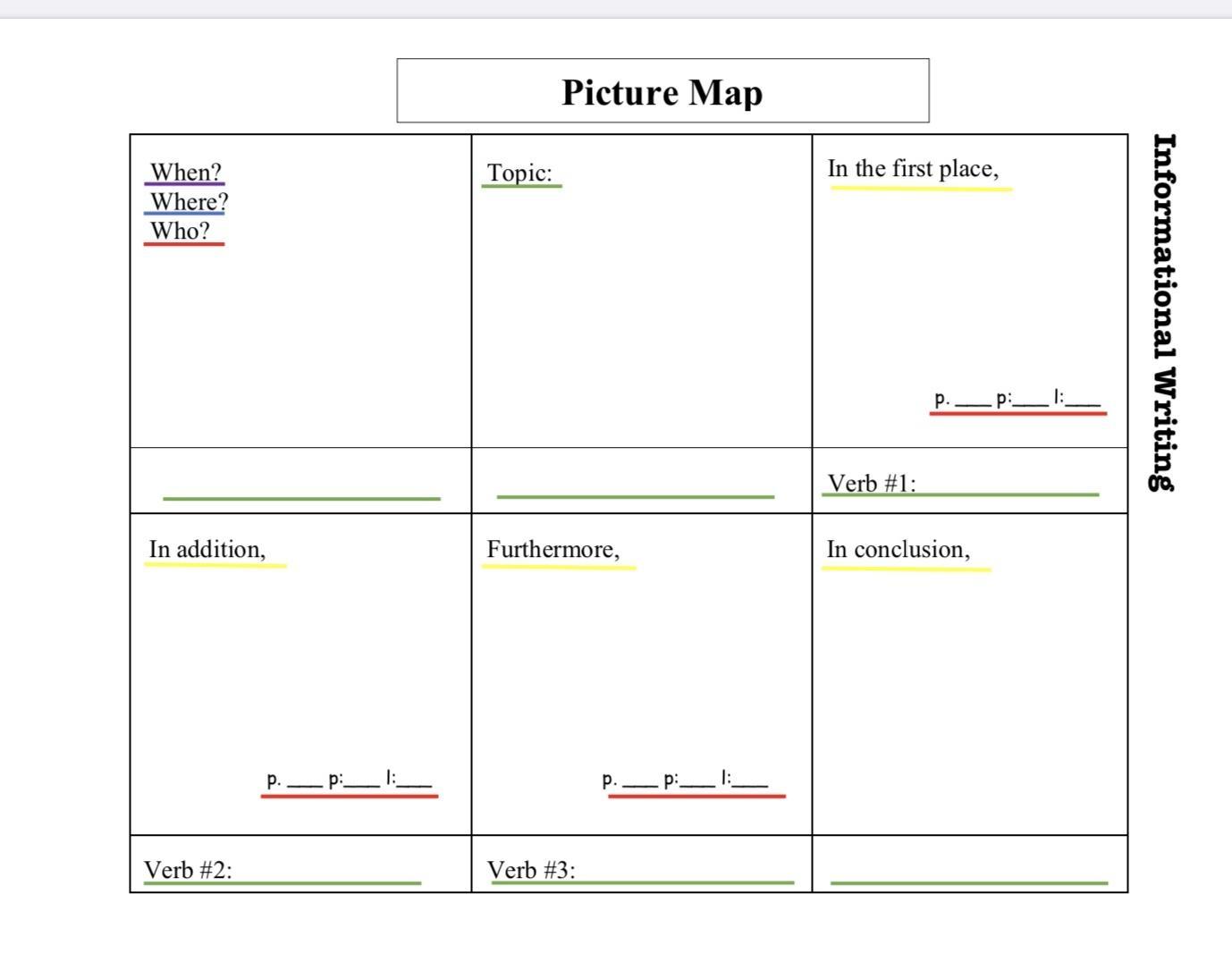Click green blank line below Topic box

click(635, 494)
